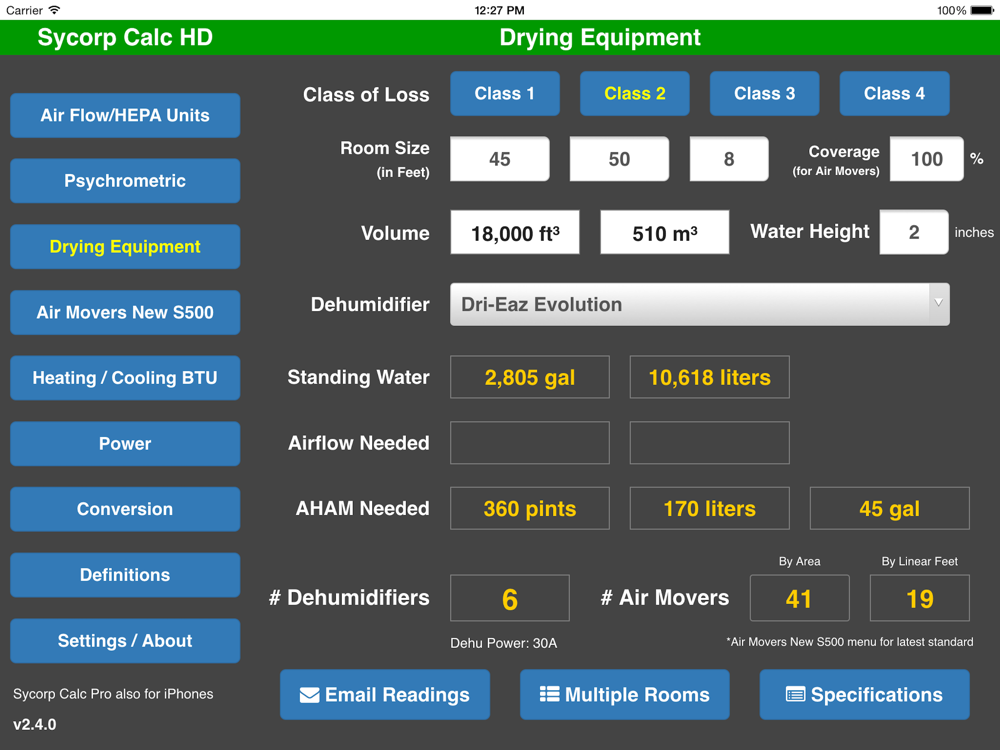Image resolution: width=1000 pixels, height=750 pixels.
Task: Click the dehumidifier dropdown arrow
Action: coord(938,303)
